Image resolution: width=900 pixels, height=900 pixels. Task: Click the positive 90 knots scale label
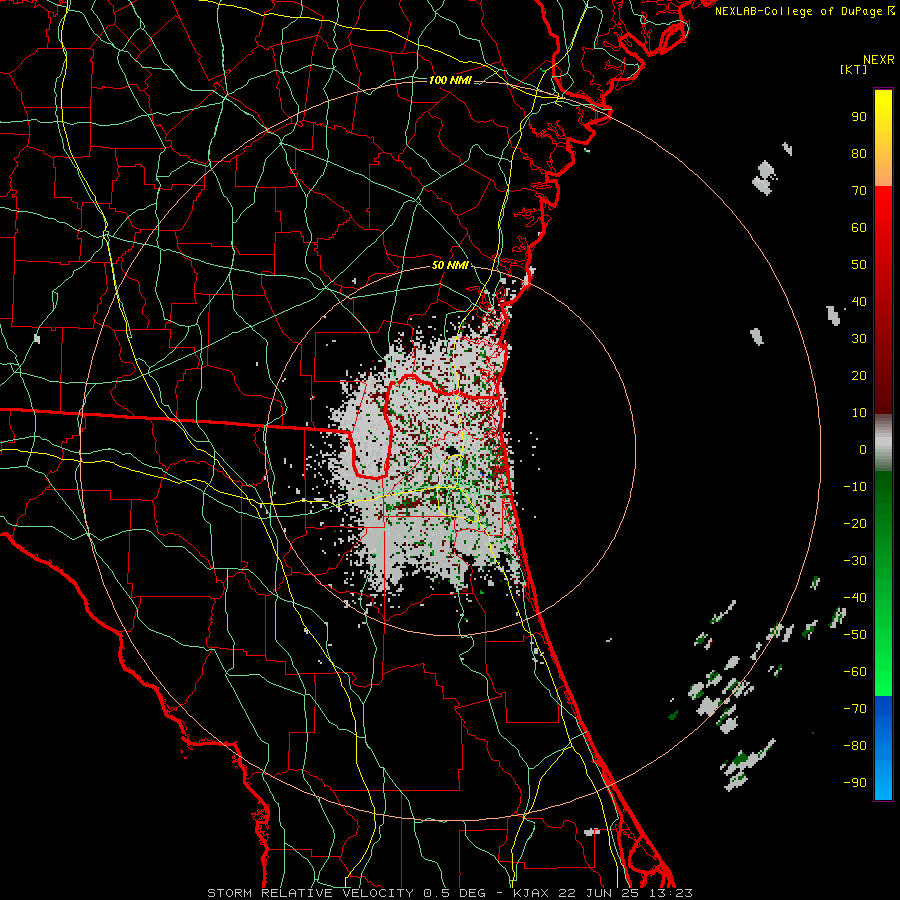[x=859, y=117]
